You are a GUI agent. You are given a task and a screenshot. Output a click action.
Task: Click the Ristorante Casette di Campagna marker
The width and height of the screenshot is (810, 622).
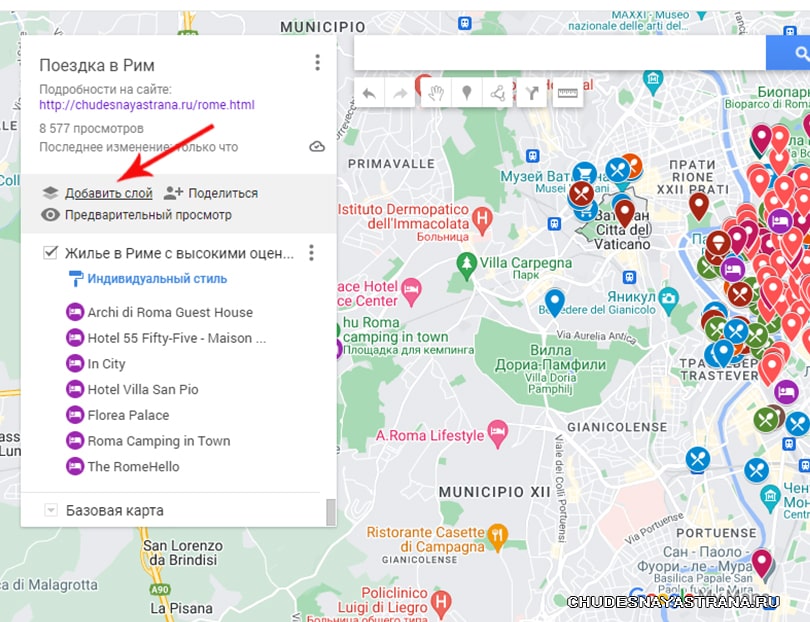497,537
